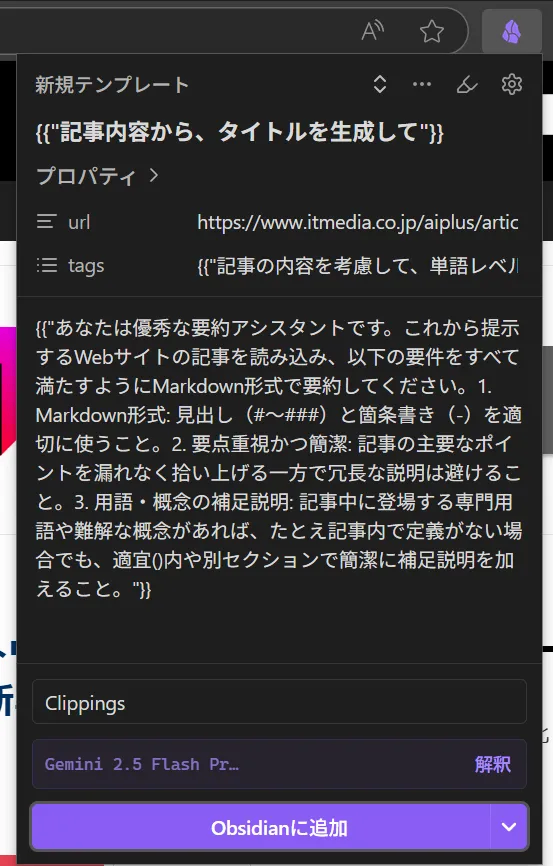Click the tags property value field
Screen dimensions: 553x866
pyautogui.click(x=358, y=266)
